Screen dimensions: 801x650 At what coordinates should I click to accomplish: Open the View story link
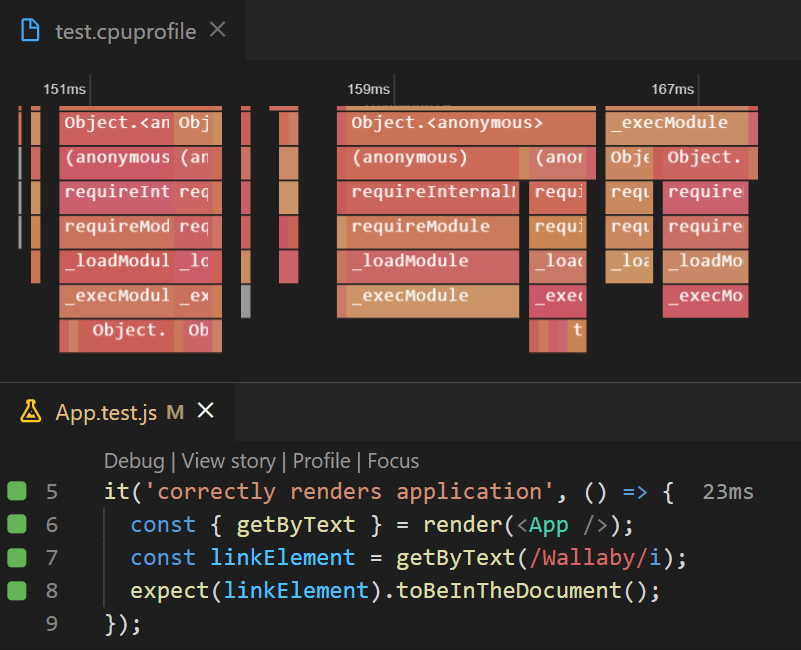(x=228, y=461)
